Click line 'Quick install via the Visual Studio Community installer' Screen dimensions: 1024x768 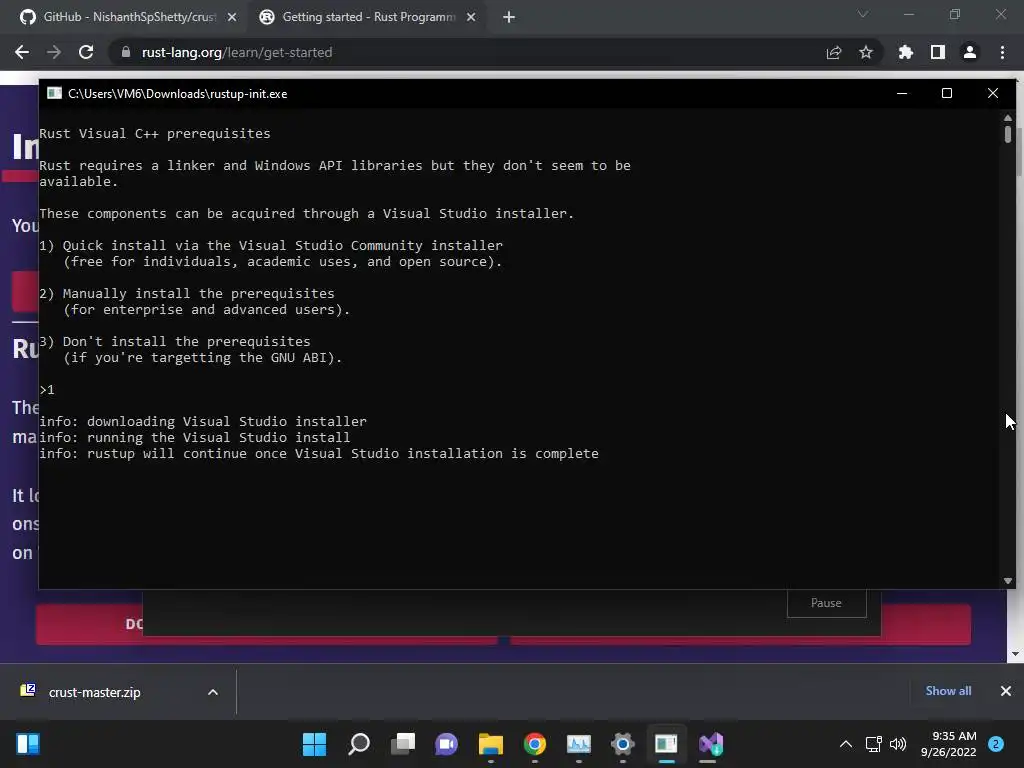click(x=282, y=246)
